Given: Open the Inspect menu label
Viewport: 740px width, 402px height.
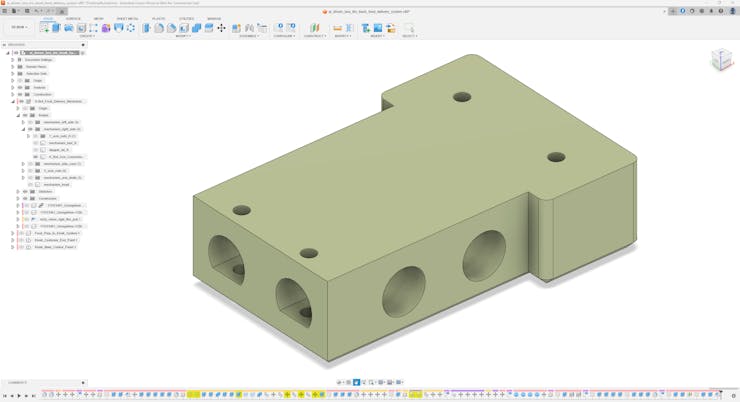Looking at the screenshot, I should click(343, 36).
